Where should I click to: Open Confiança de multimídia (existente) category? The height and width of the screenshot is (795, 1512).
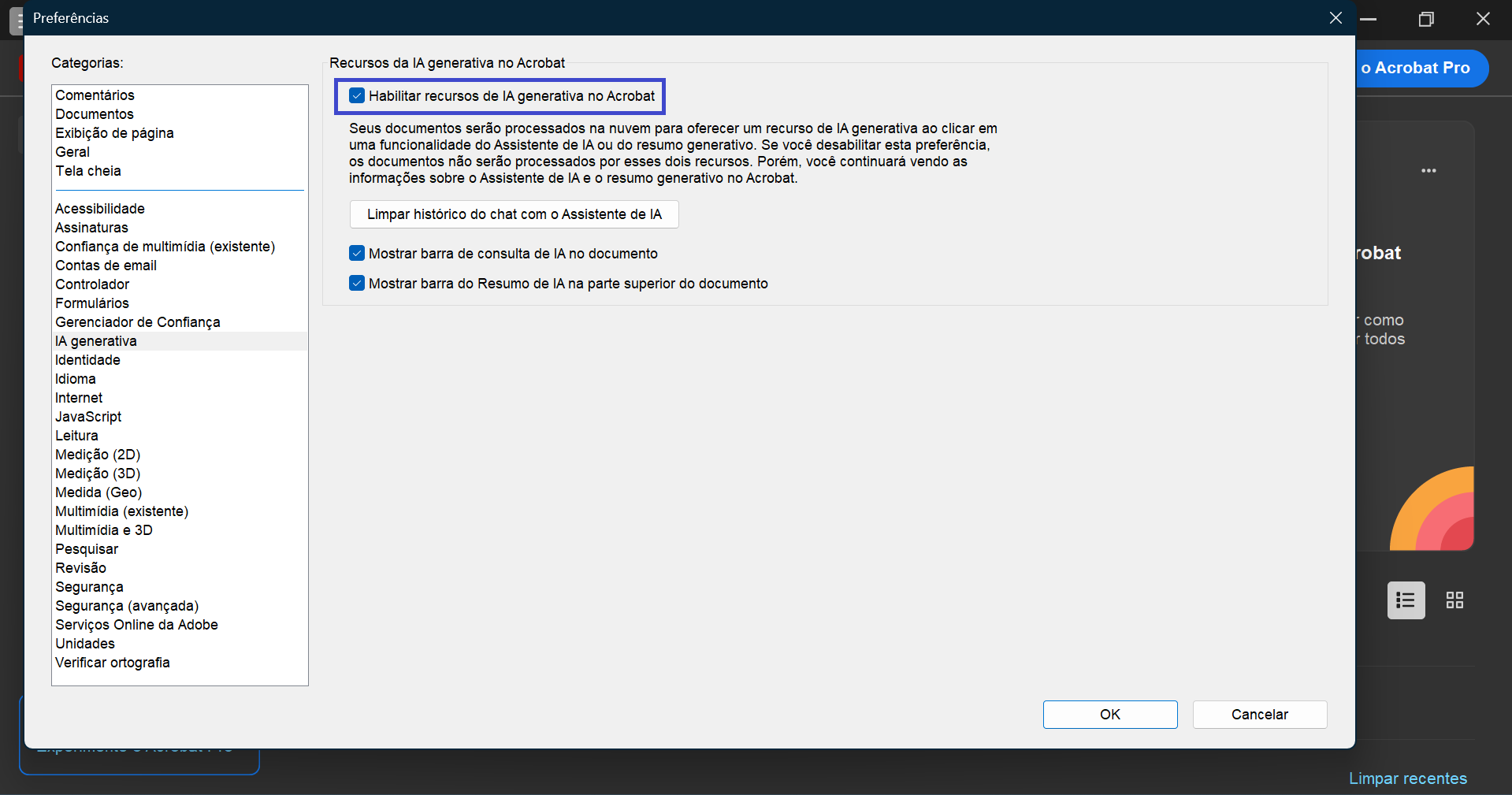coord(180,247)
